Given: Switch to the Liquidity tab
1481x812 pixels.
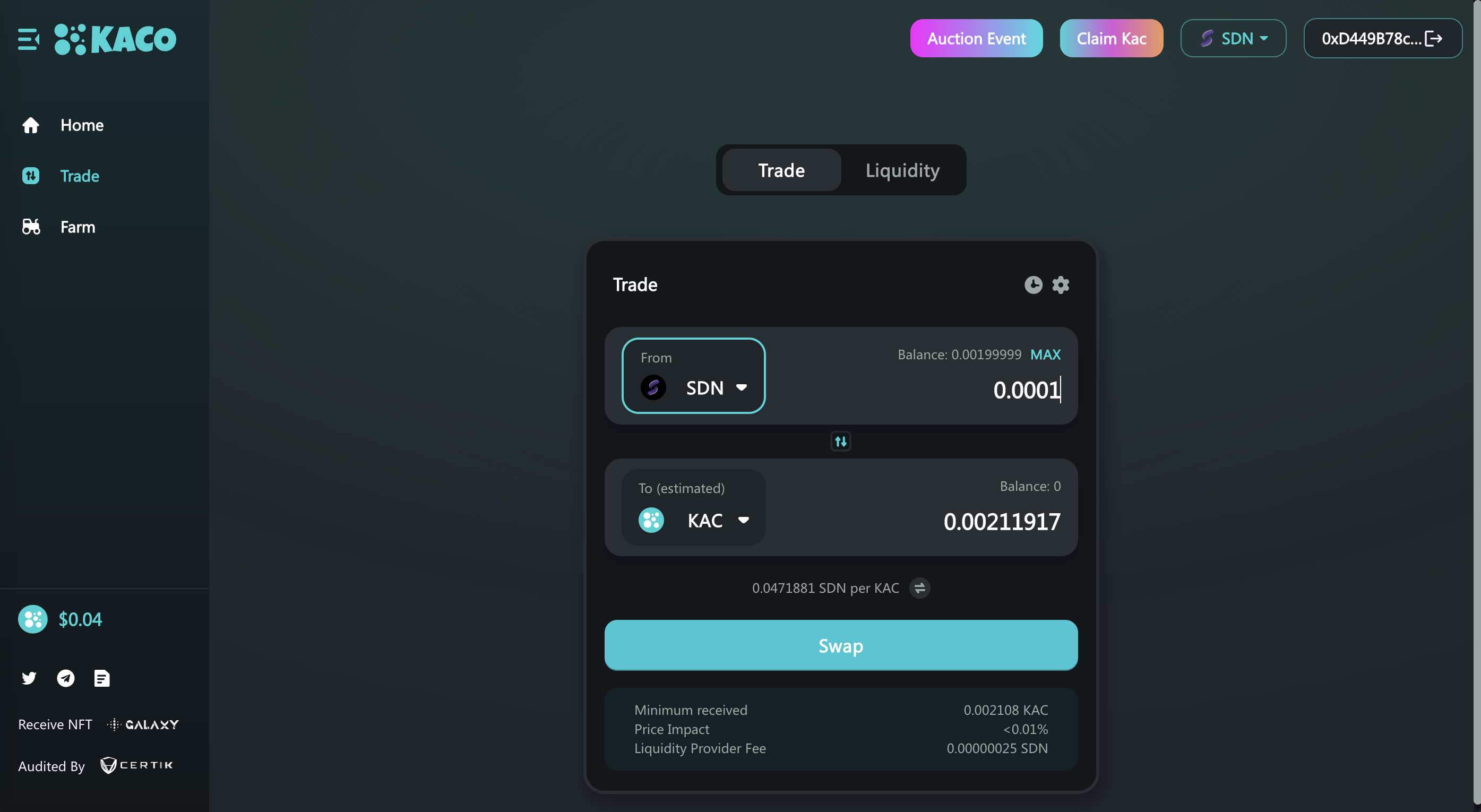Looking at the screenshot, I should (x=902, y=170).
